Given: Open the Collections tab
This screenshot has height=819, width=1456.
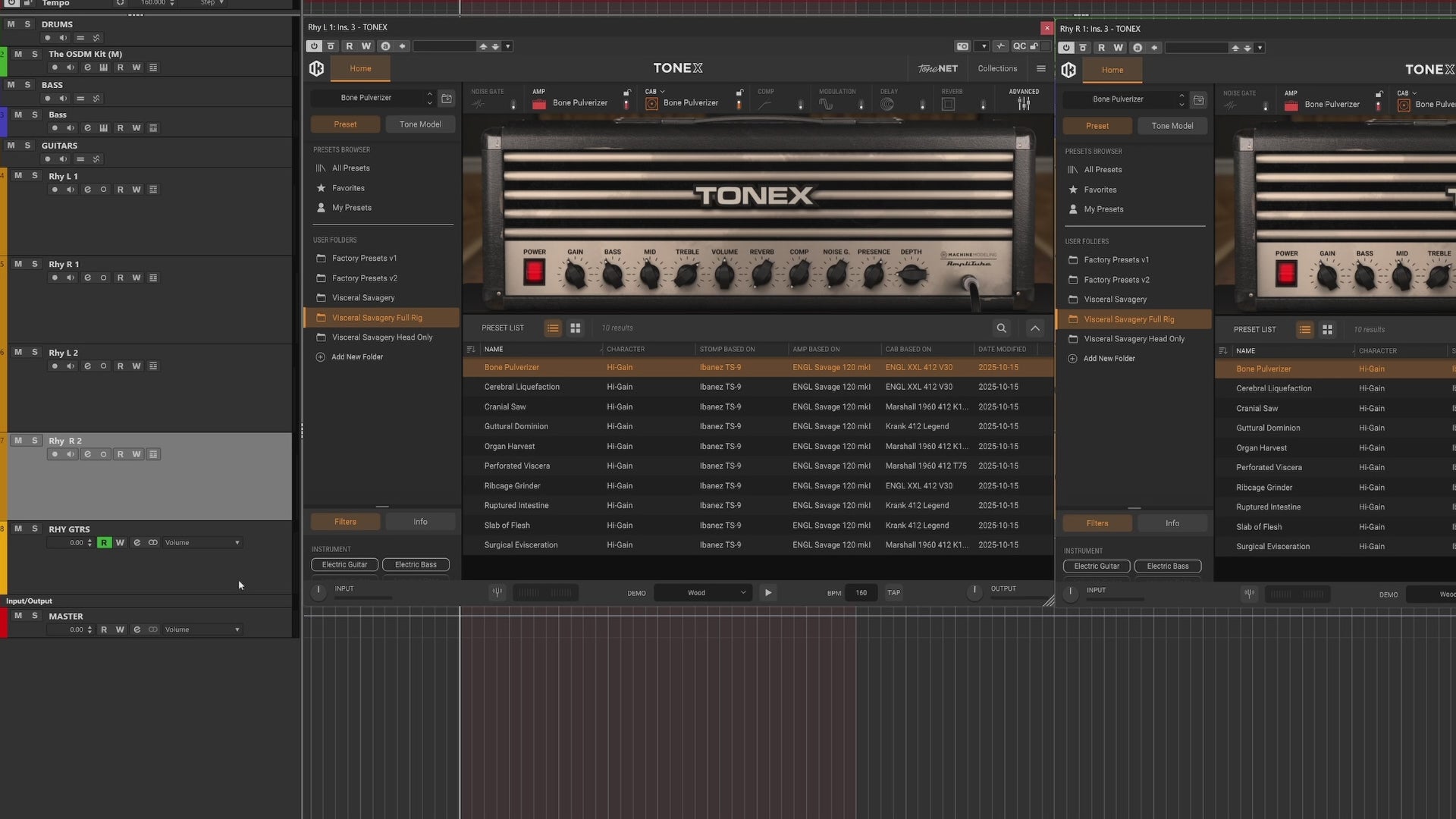Looking at the screenshot, I should [997, 69].
